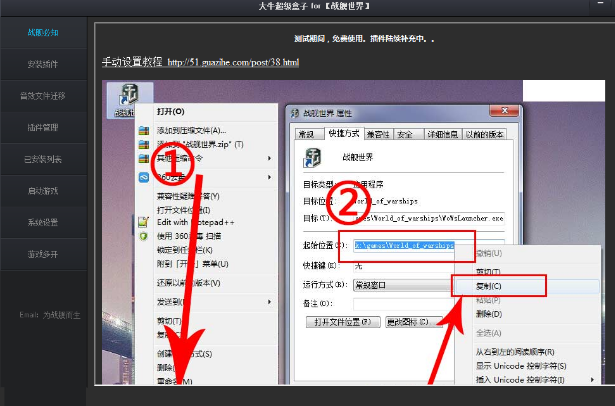
Task: Expand the 发送到 submenu arrow in tutorial menu
Action: (x=269, y=302)
